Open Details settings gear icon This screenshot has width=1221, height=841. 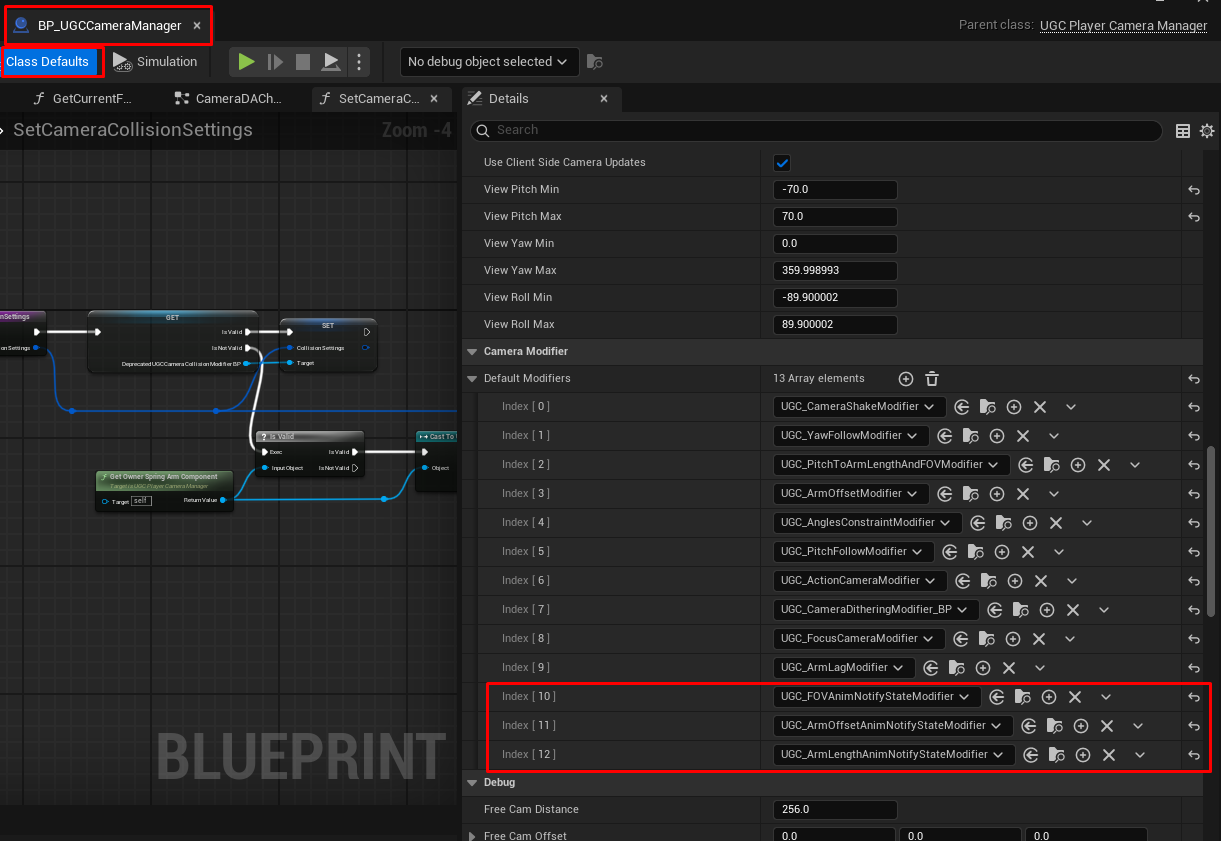pyautogui.click(x=1207, y=131)
